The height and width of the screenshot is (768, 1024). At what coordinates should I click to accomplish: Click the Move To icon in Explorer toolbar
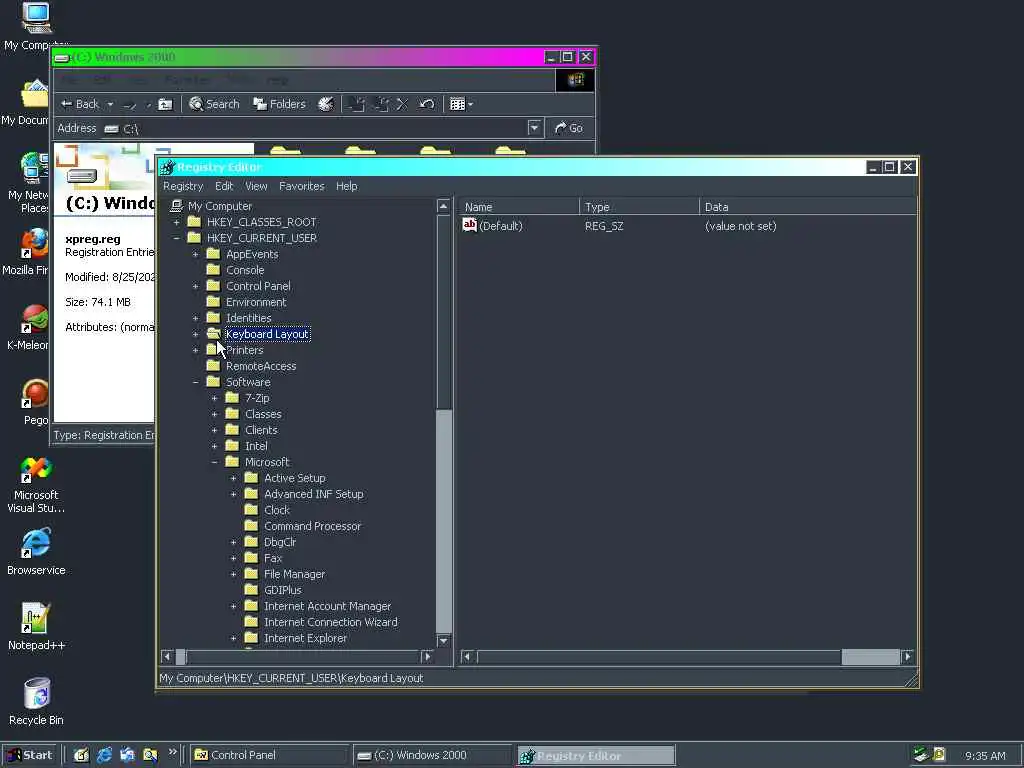pos(357,104)
